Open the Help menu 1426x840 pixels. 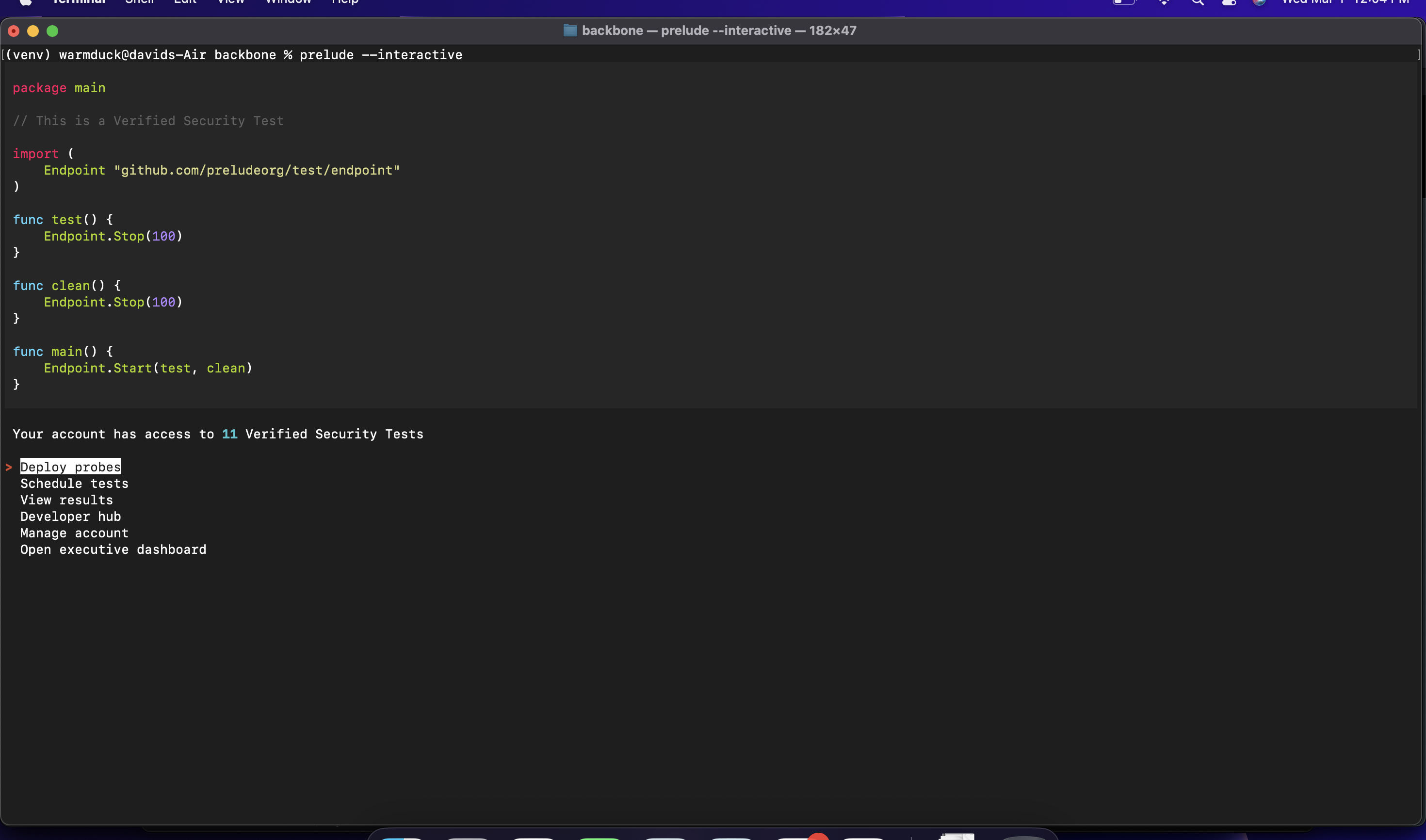(x=345, y=2)
